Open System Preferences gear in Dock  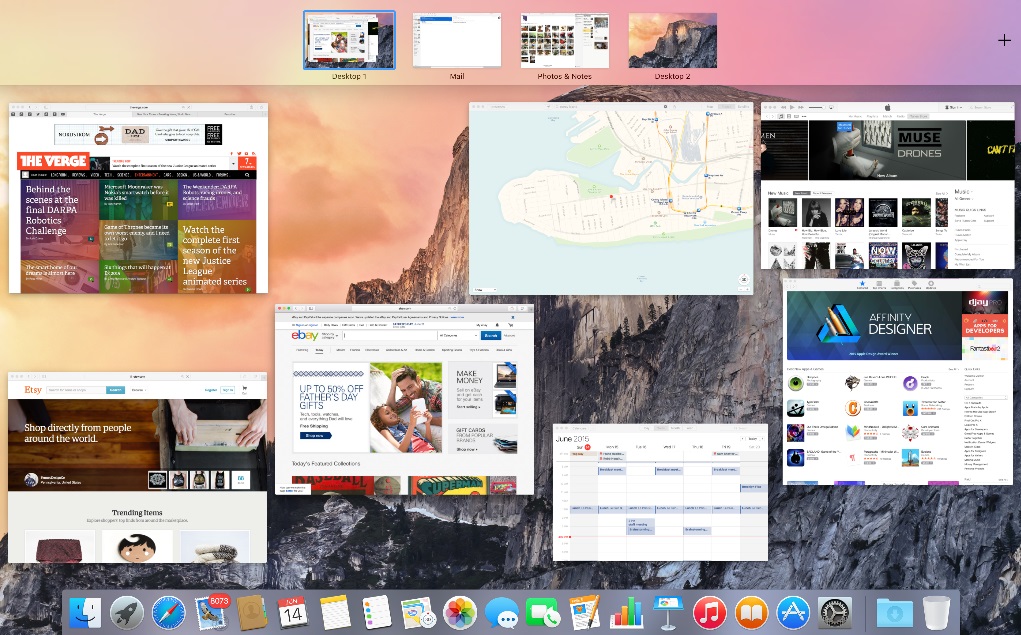835,613
